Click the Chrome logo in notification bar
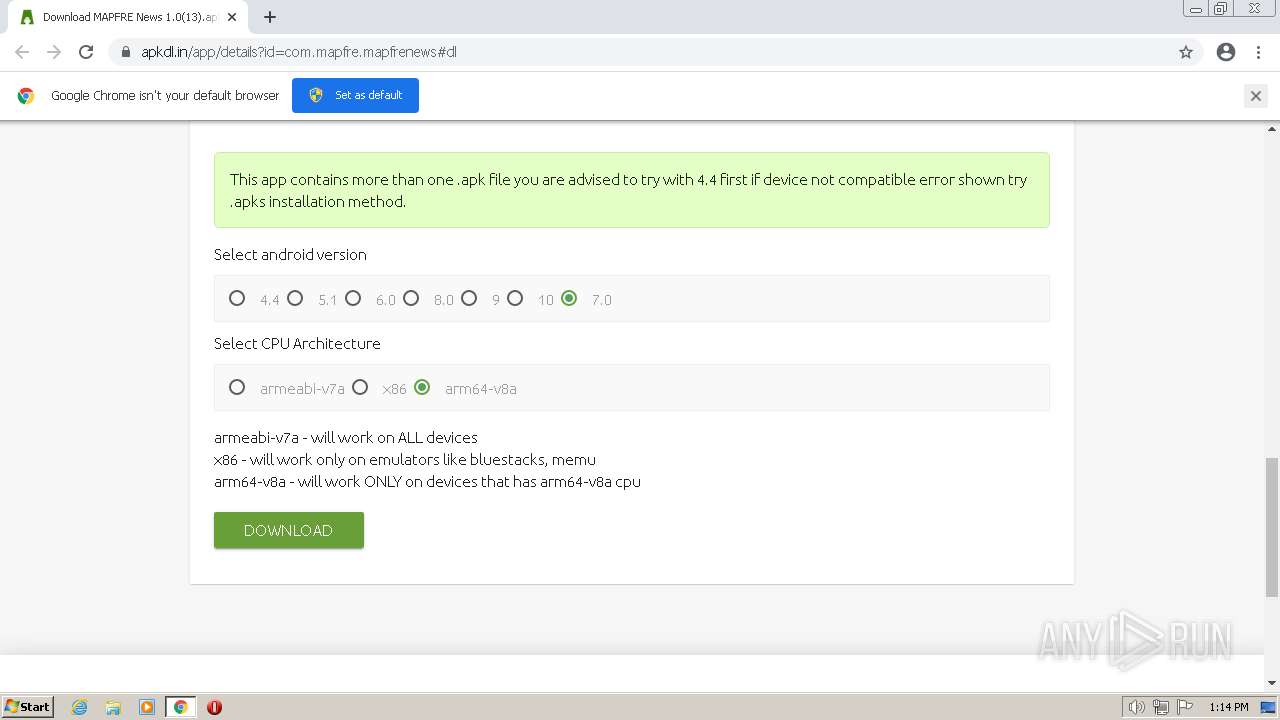This screenshot has height=720, width=1280. click(26, 96)
